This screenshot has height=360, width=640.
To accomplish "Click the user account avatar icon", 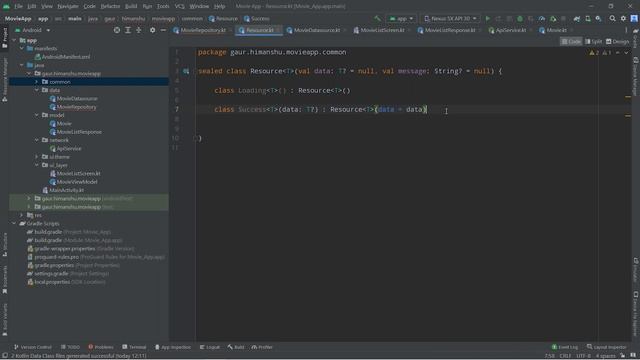I will click(634, 18).
